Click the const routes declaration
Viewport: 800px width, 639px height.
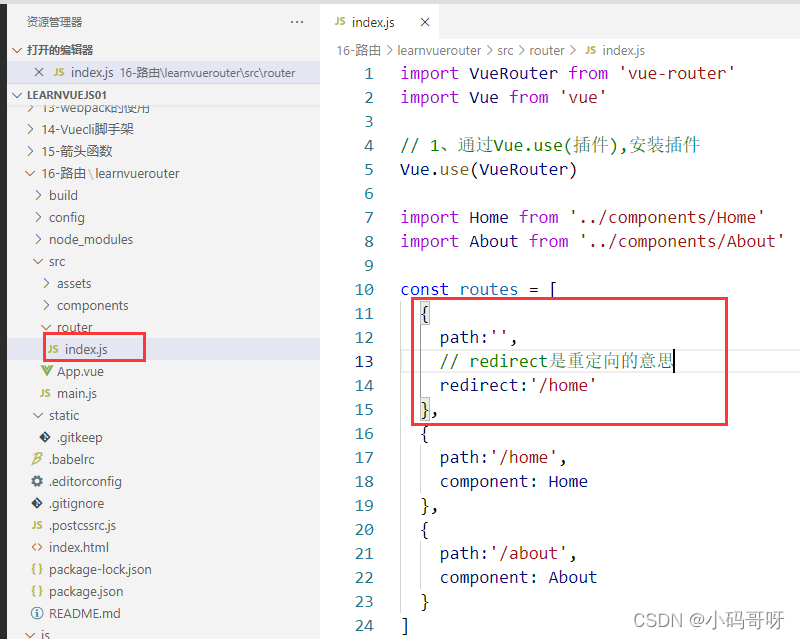(478, 289)
